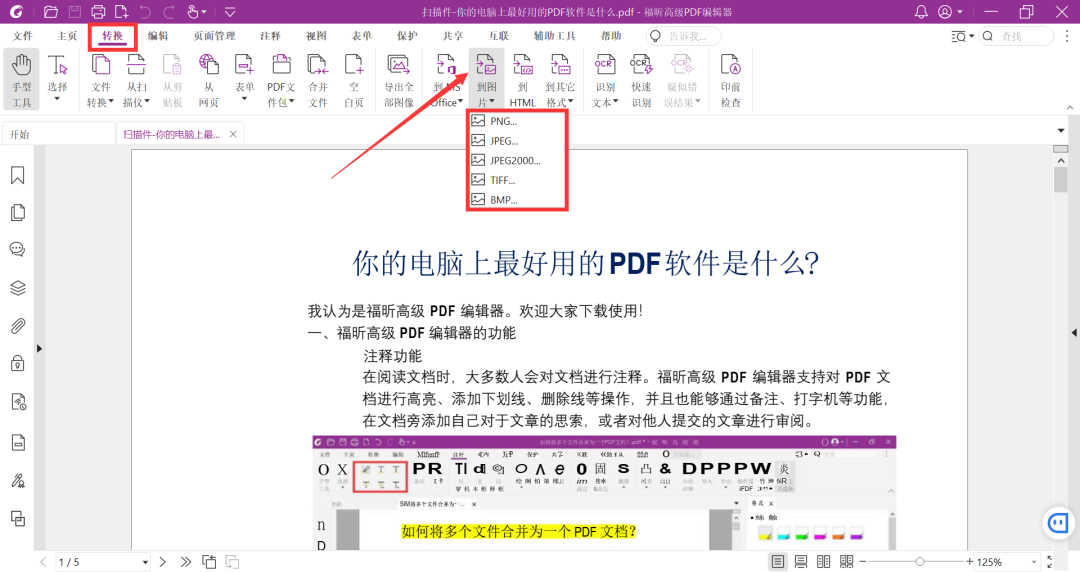Open the pages thumbnail panel in sidebar
Viewport: 1080px width, 572px height.
18,212
